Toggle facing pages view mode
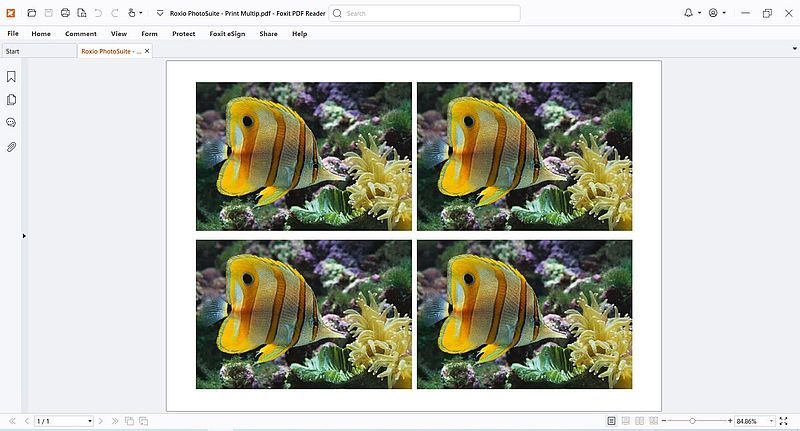This screenshot has width=800, height=431. tap(640, 421)
